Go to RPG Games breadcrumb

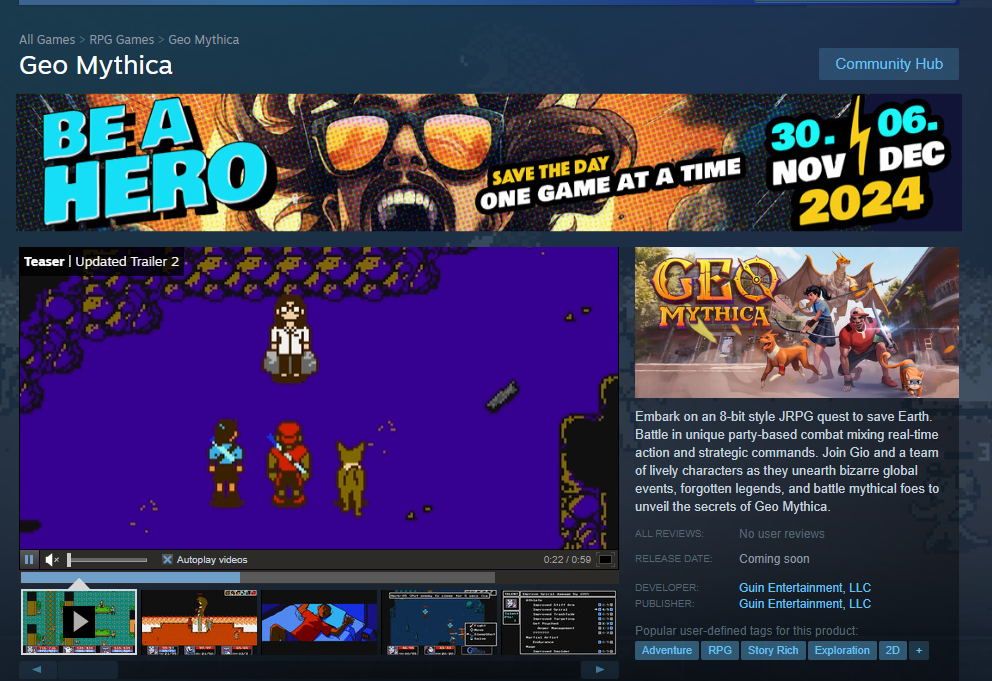[121, 39]
